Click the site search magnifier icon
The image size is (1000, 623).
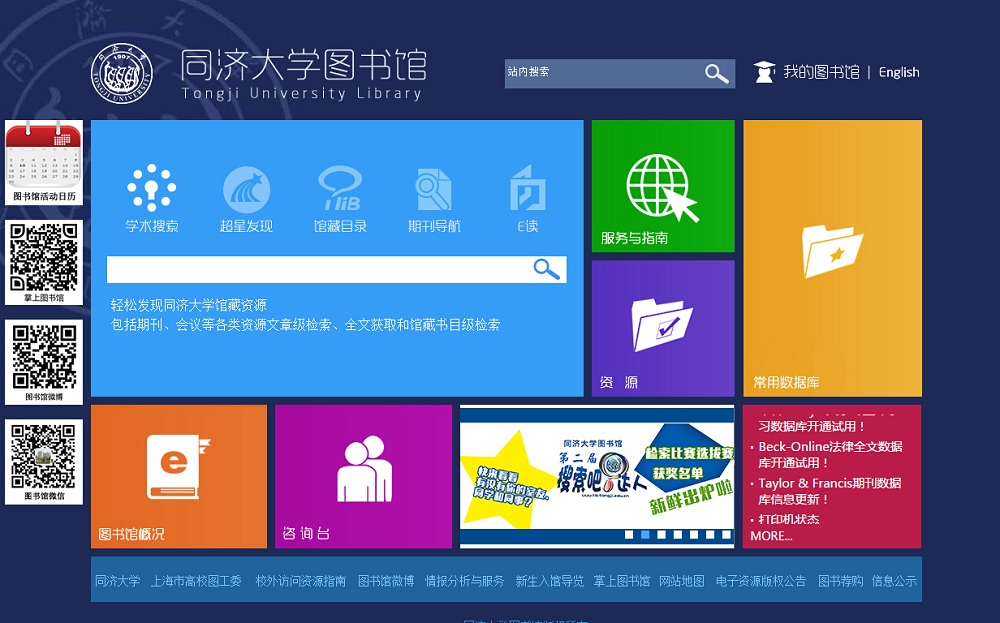[717, 73]
